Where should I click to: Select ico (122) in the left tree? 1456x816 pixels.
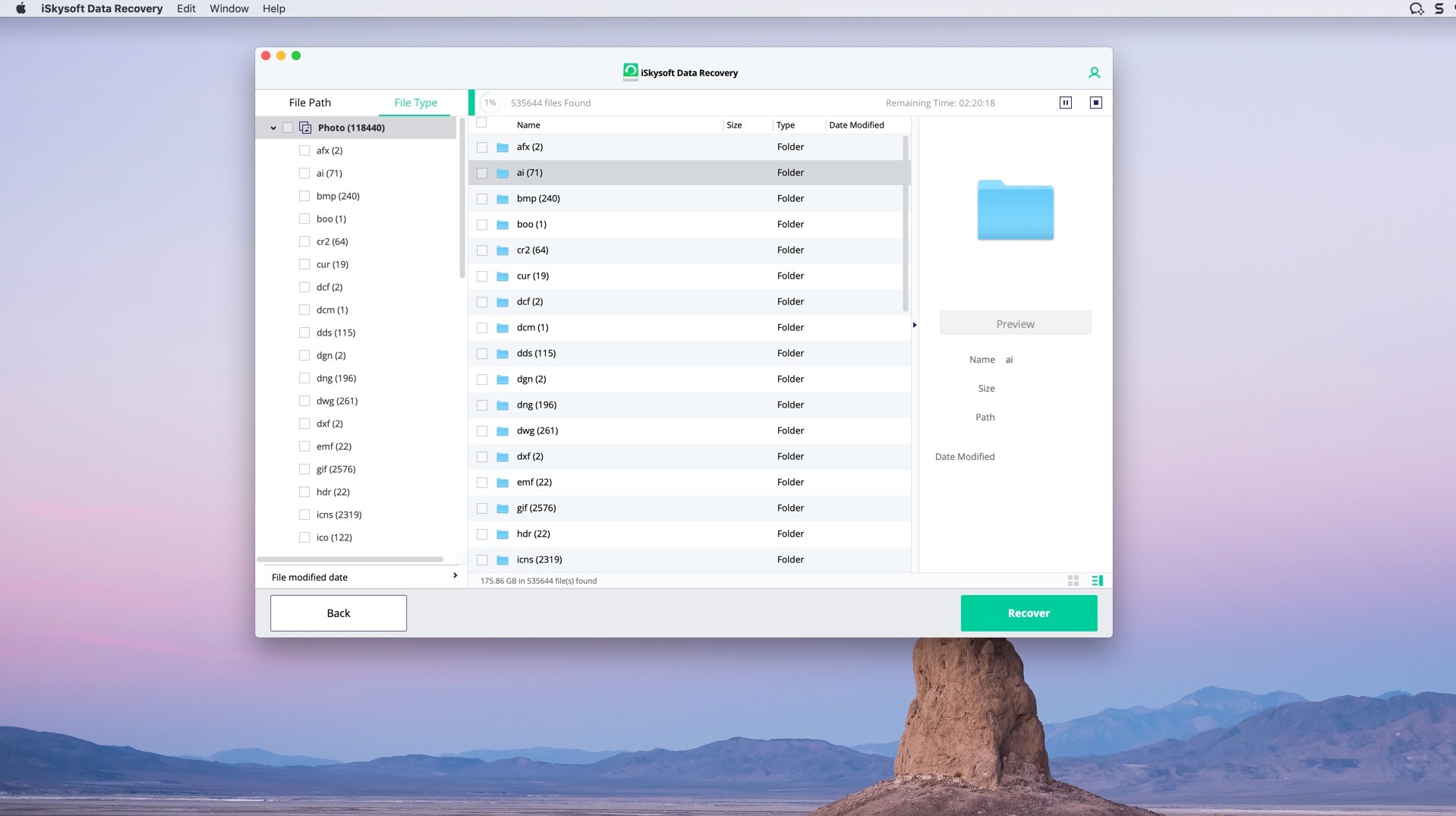pos(334,537)
